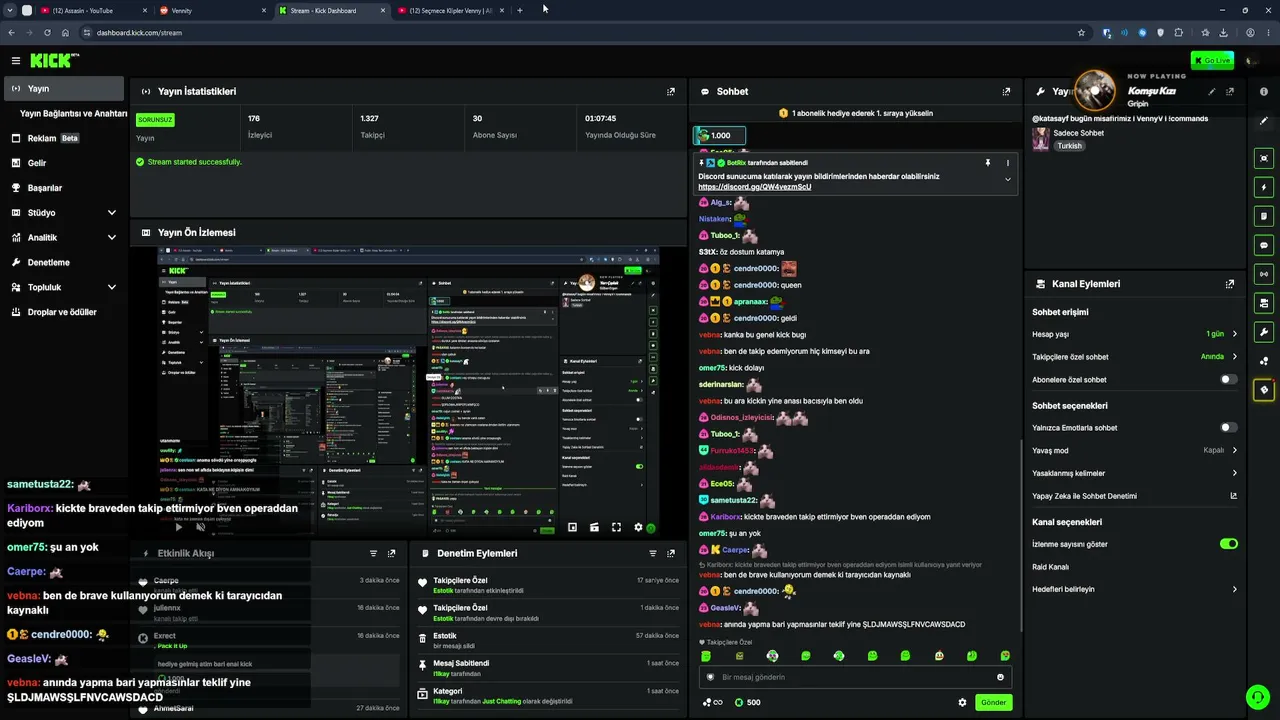Open Yayın in the sidebar
The width and height of the screenshot is (1280, 720).
point(62,89)
